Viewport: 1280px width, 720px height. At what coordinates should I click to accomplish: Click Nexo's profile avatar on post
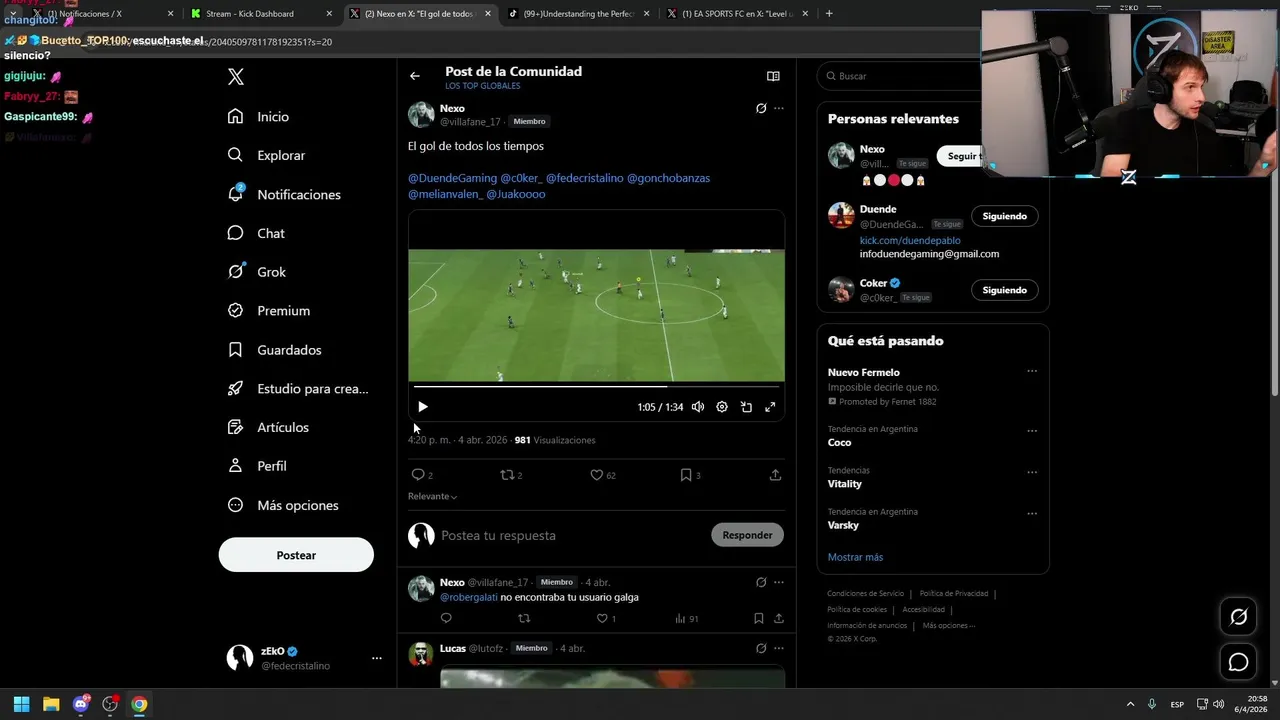click(x=421, y=115)
